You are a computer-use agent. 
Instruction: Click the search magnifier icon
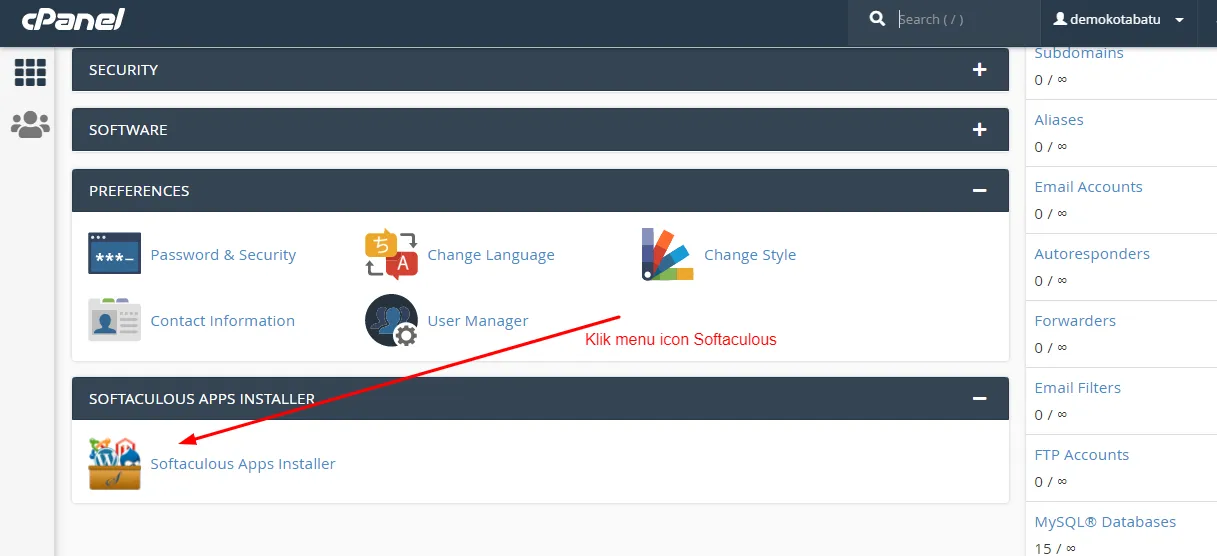pyautogui.click(x=877, y=19)
